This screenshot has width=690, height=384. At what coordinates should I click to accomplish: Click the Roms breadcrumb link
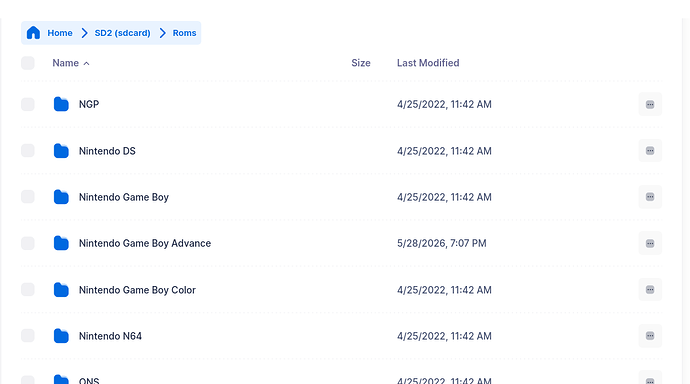[x=184, y=33]
